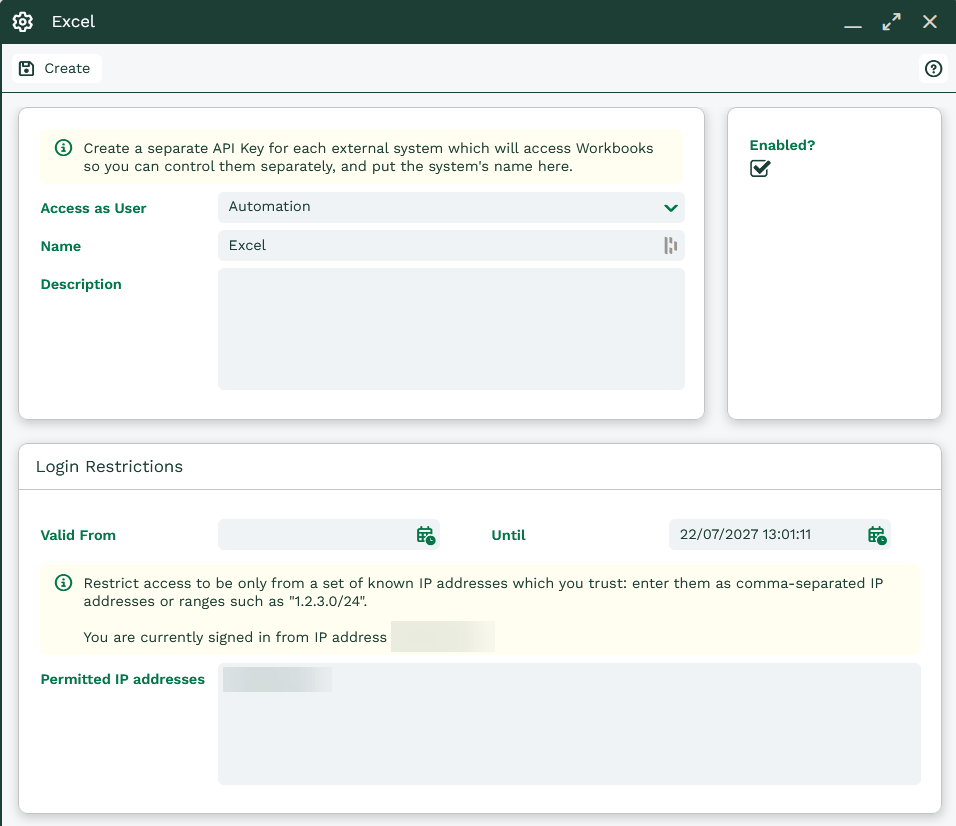Open the Access as User dropdown

(451, 207)
